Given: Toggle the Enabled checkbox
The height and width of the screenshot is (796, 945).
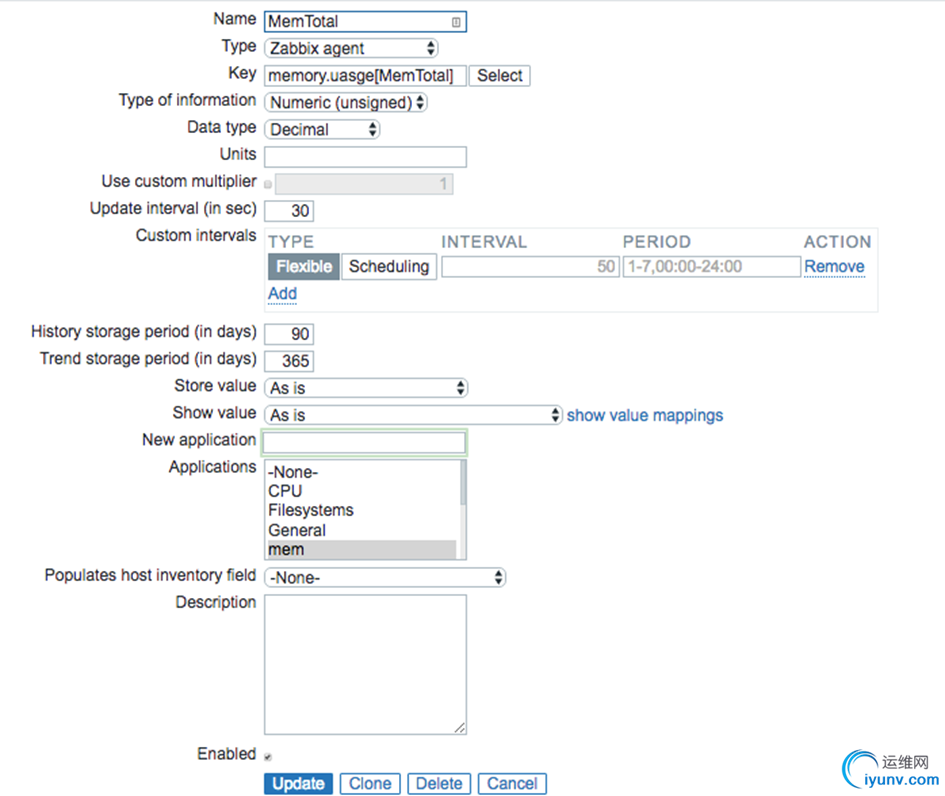Looking at the screenshot, I should click(268, 757).
